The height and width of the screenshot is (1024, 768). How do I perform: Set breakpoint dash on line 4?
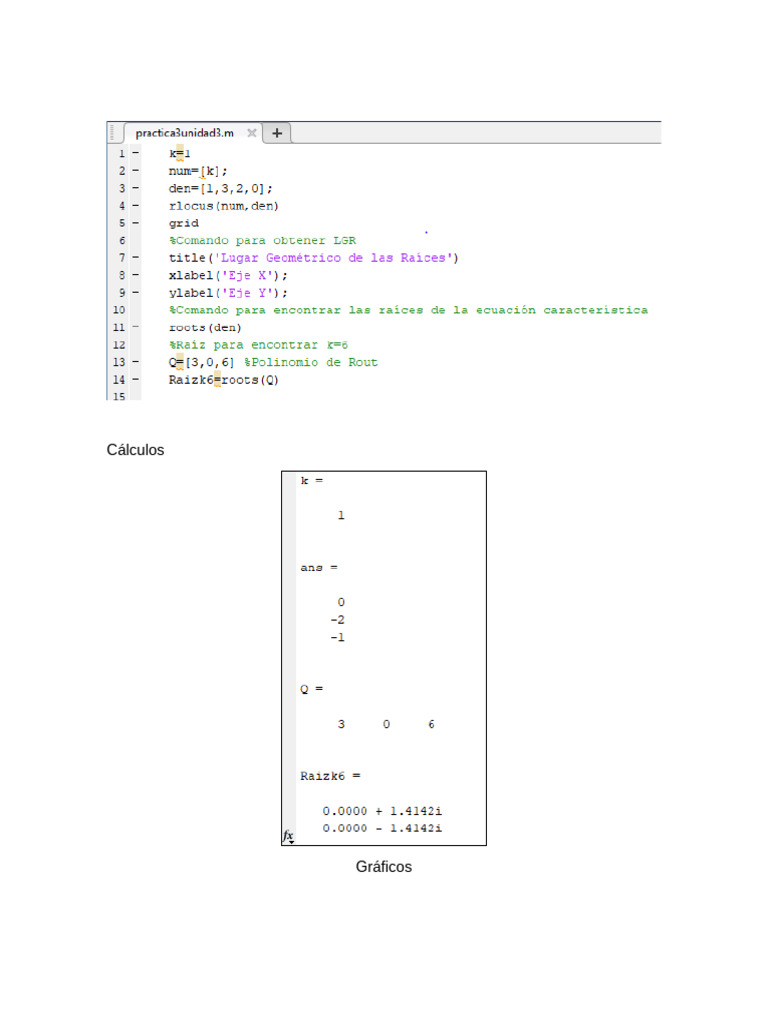pos(136,206)
